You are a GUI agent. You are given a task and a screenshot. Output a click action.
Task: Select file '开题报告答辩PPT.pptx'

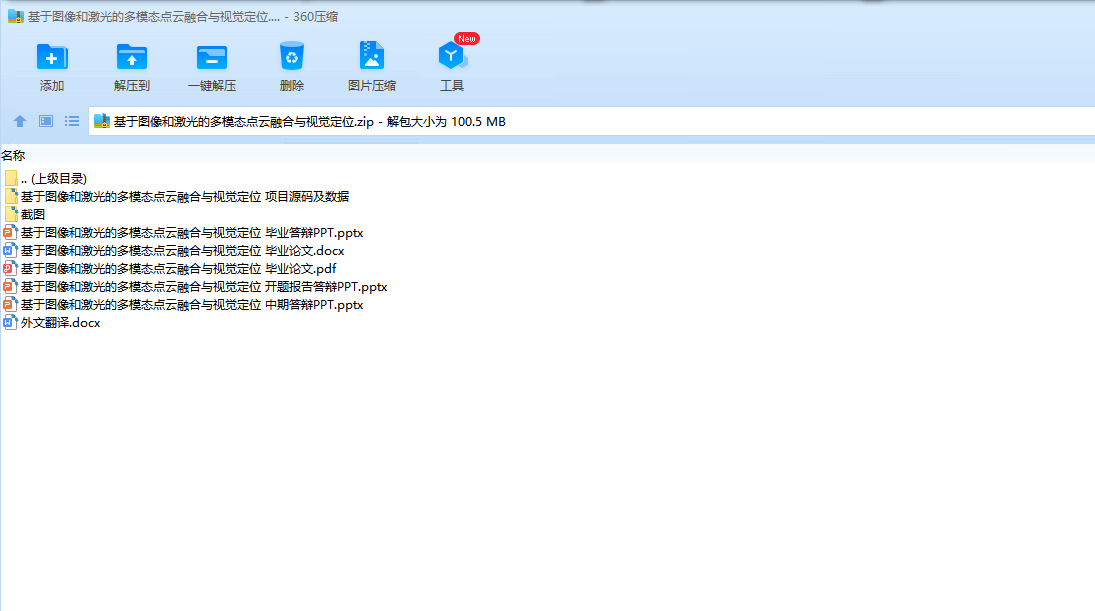point(204,287)
